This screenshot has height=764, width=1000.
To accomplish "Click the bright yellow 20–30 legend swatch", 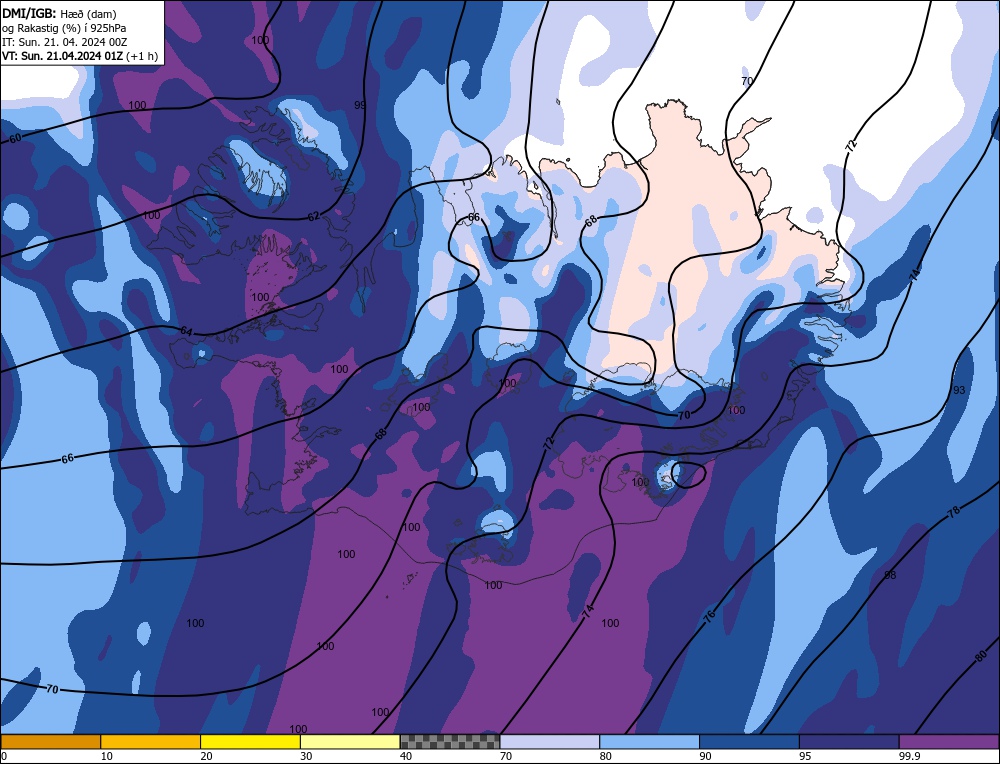I will click(250, 742).
